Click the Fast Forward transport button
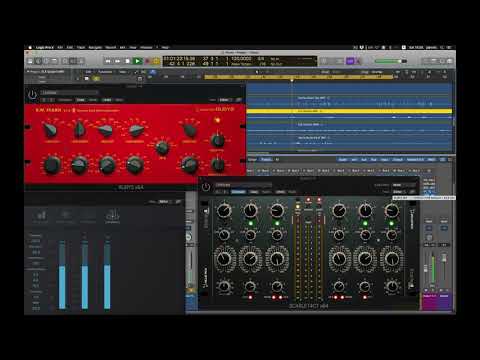This screenshot has width=480, height=360. point(118,61)
